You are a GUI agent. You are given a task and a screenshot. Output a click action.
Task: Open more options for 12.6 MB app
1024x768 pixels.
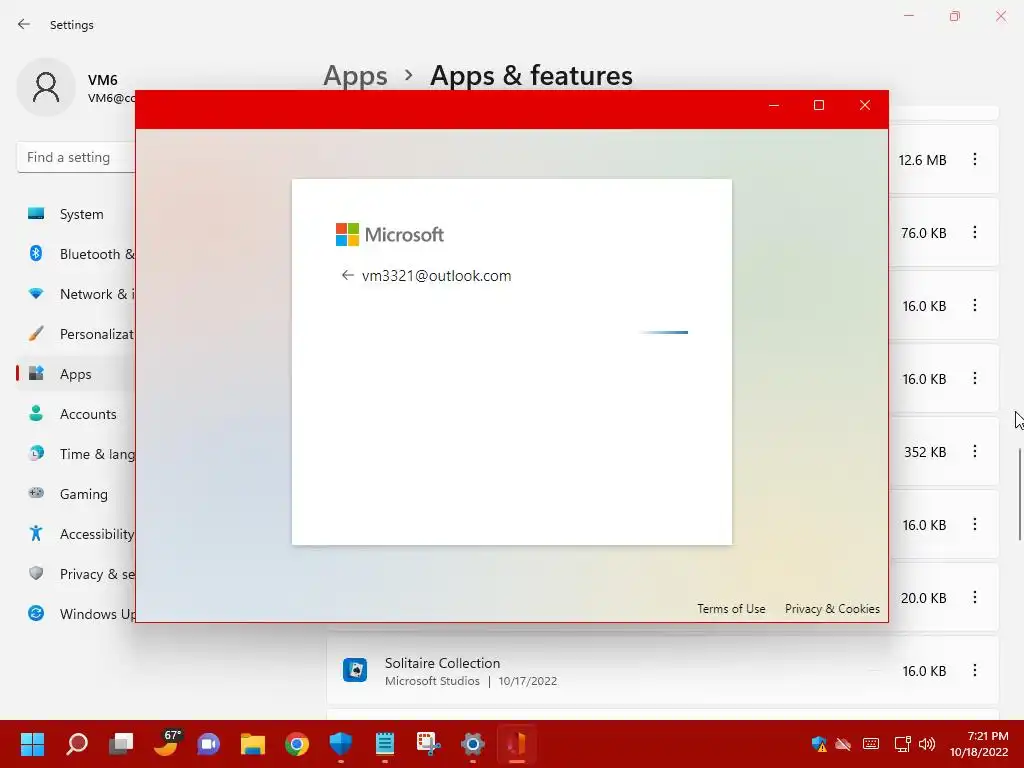click(974, 159)
